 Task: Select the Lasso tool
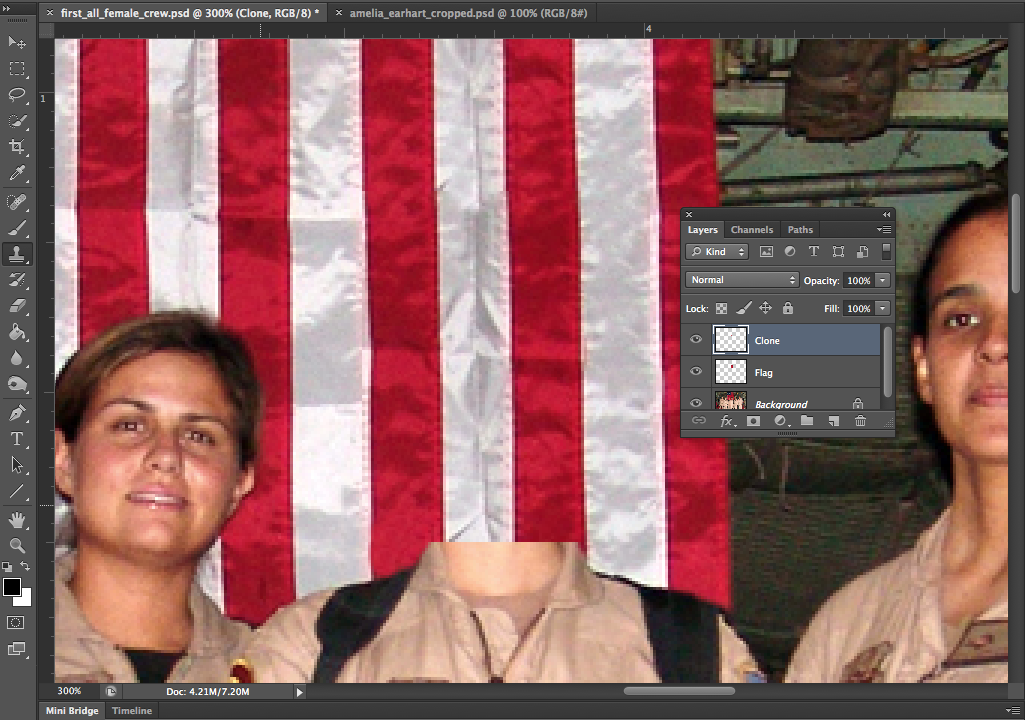(x=17, y=95)
